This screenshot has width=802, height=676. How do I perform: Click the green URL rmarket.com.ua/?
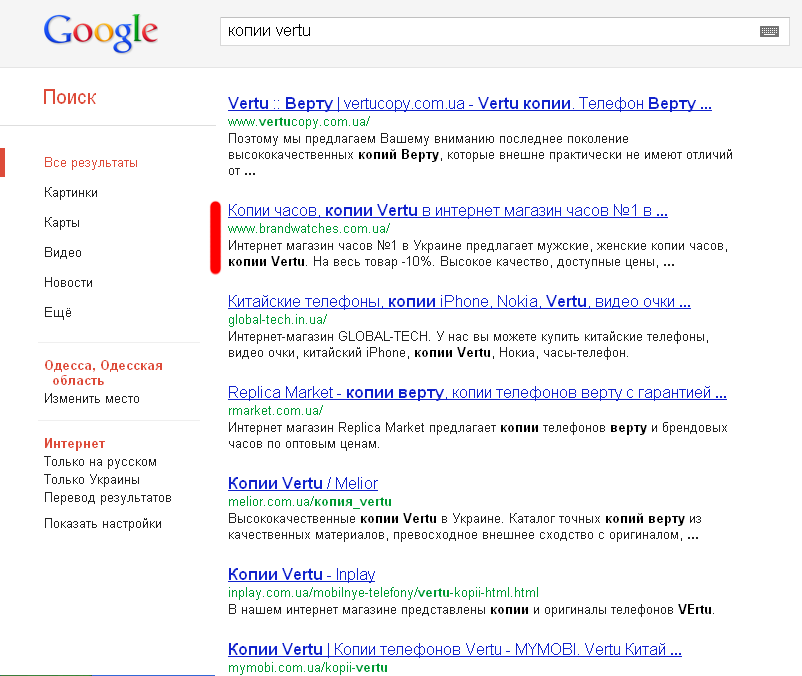(275, 411)
